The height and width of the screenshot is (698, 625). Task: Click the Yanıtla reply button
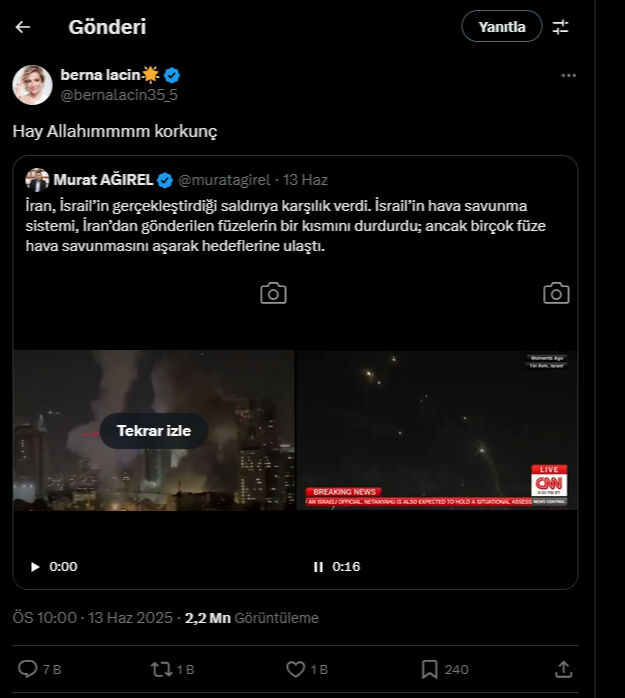tap(501, 27)
